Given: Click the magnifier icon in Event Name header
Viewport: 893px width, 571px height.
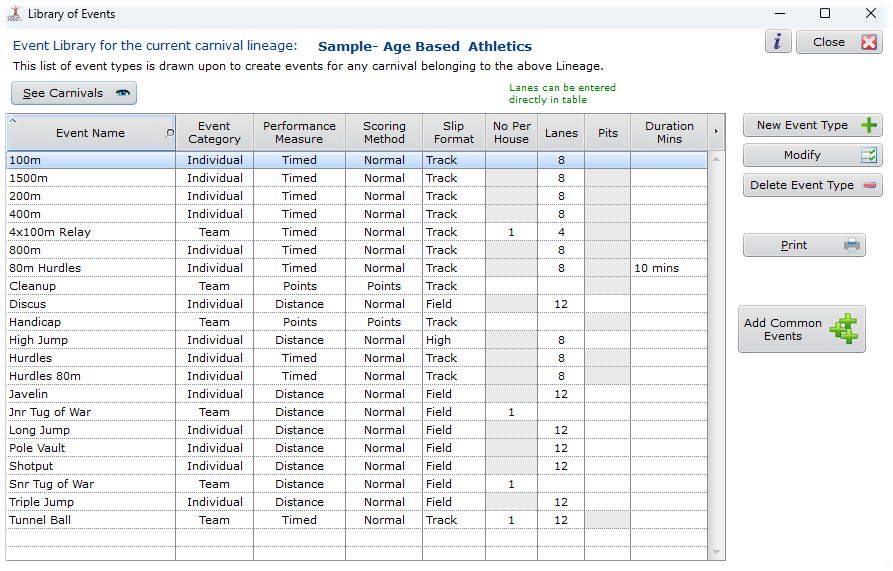Looking at the screenshot, I should [169, 133].
